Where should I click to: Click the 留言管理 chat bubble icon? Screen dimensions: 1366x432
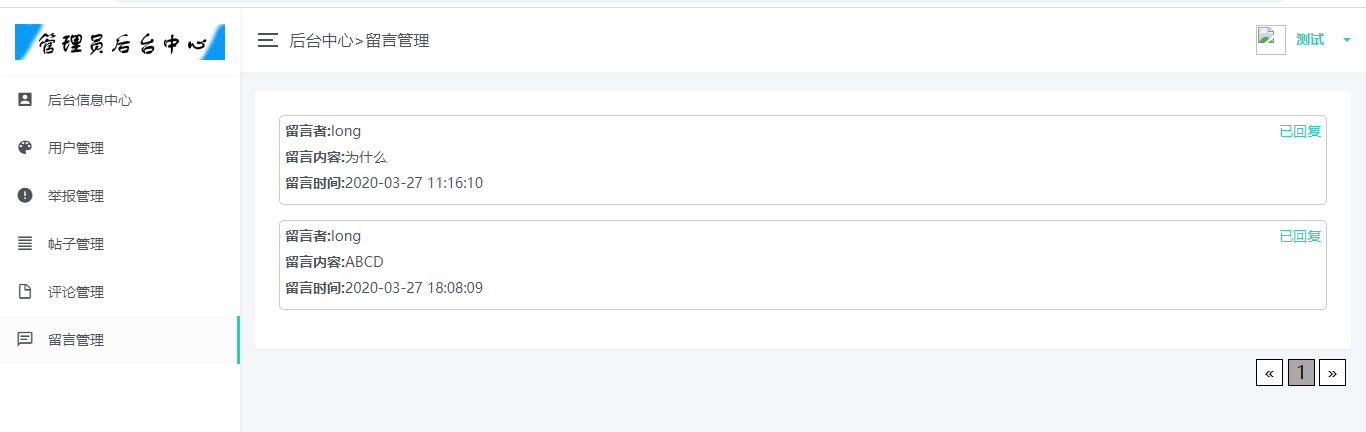point(25,340)
